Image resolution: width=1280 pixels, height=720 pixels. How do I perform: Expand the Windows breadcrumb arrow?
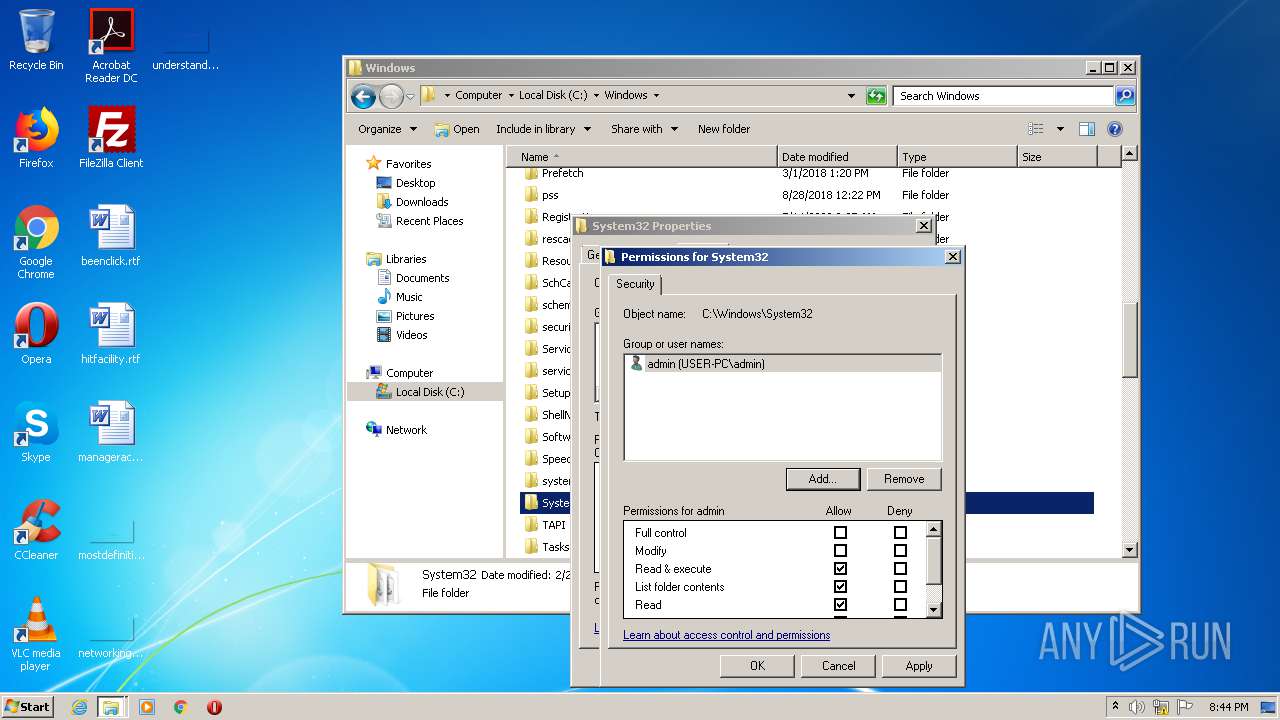coord(656,96)
